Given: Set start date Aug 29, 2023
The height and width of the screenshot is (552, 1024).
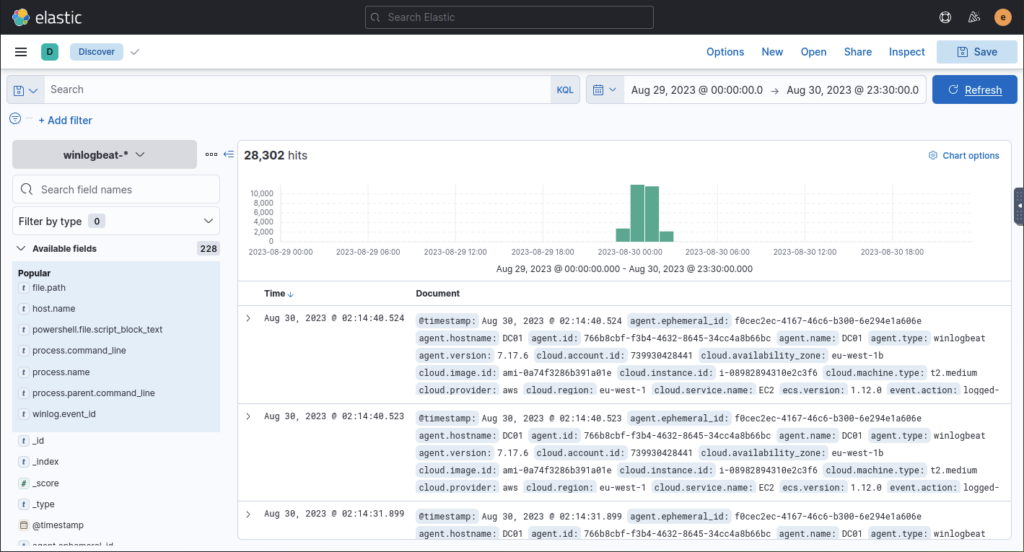Looking at the screenshot, I should pyautogui.click(x=697, y=90).
